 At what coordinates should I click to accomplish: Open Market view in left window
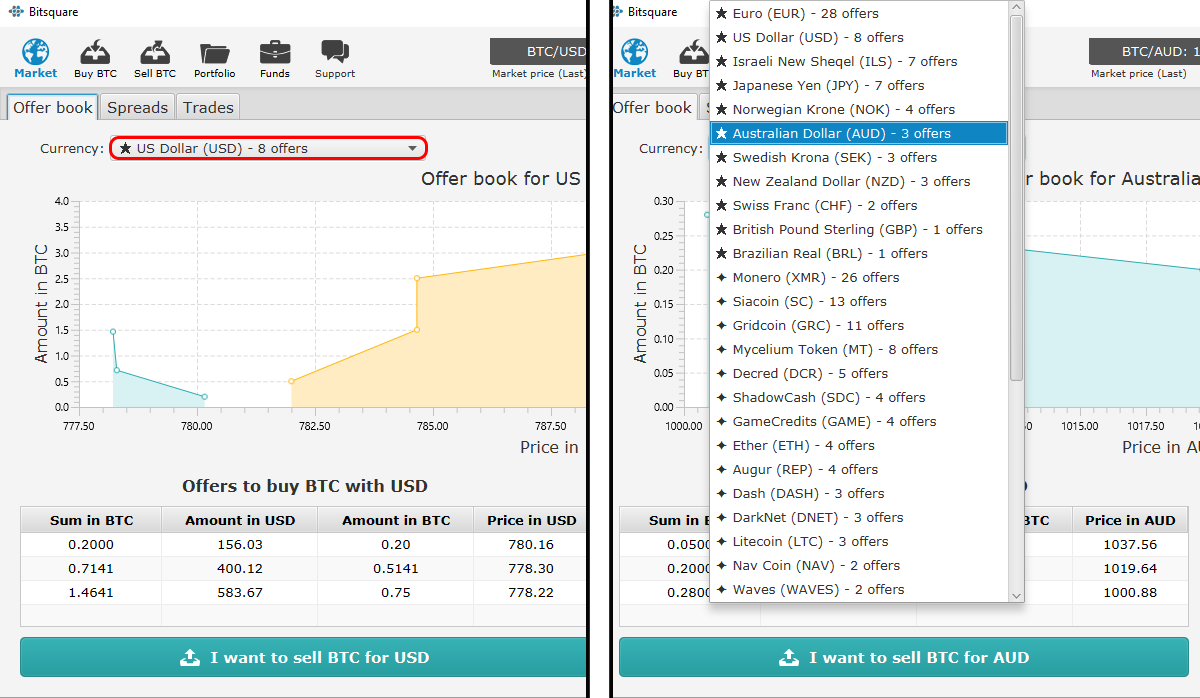pos(35,58)
